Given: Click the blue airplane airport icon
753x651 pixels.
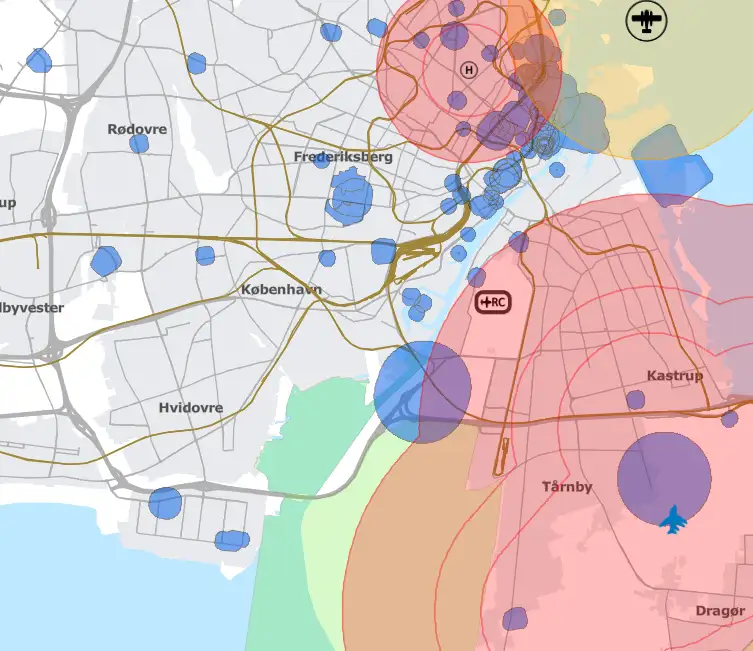Looking at the screenshot, I should click(x=673, y=519).
